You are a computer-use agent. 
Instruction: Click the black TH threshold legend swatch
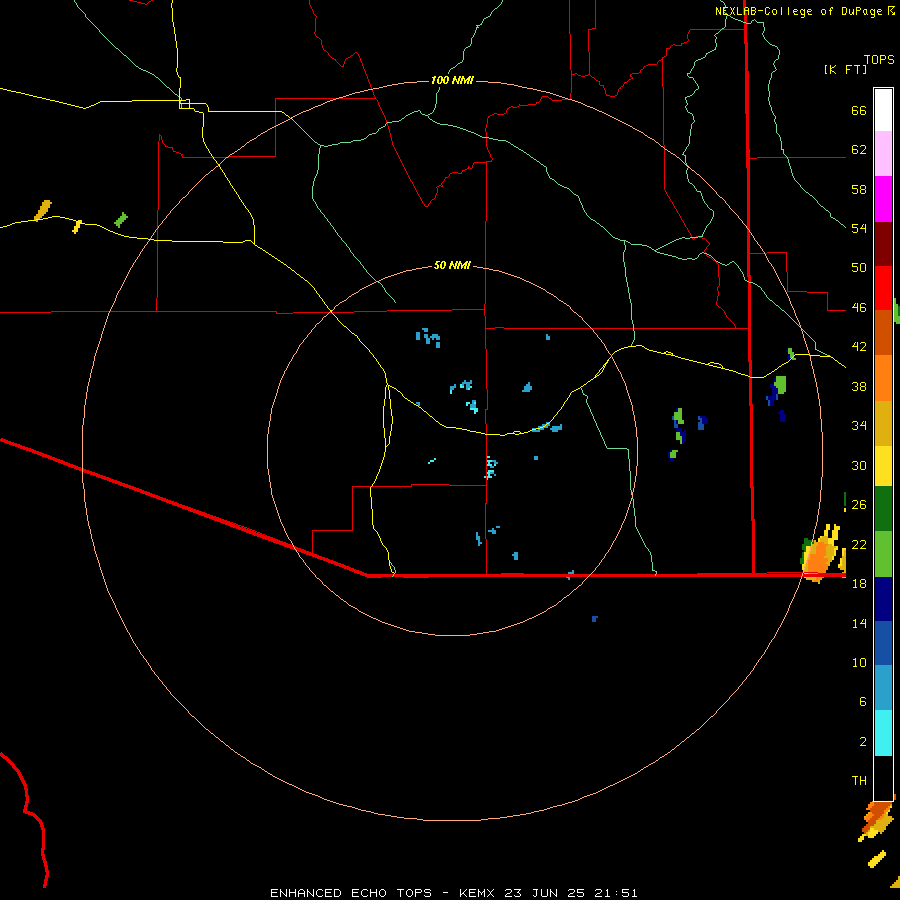point(883,778)
